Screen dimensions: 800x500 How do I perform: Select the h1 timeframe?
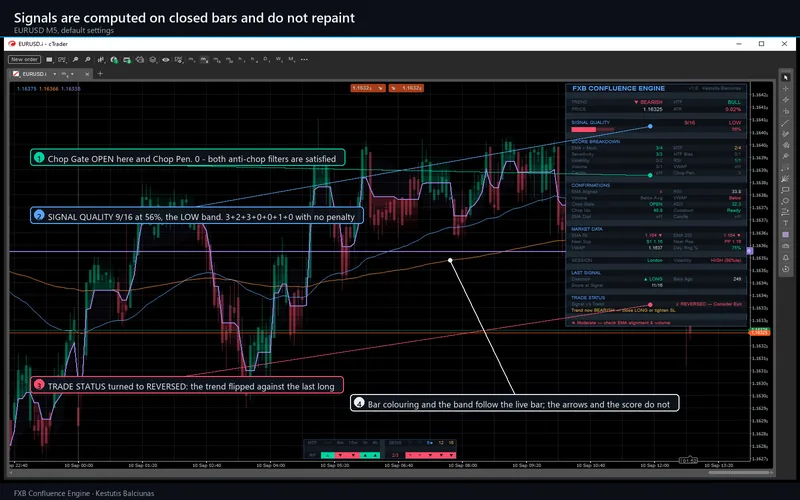pos(241,59)
